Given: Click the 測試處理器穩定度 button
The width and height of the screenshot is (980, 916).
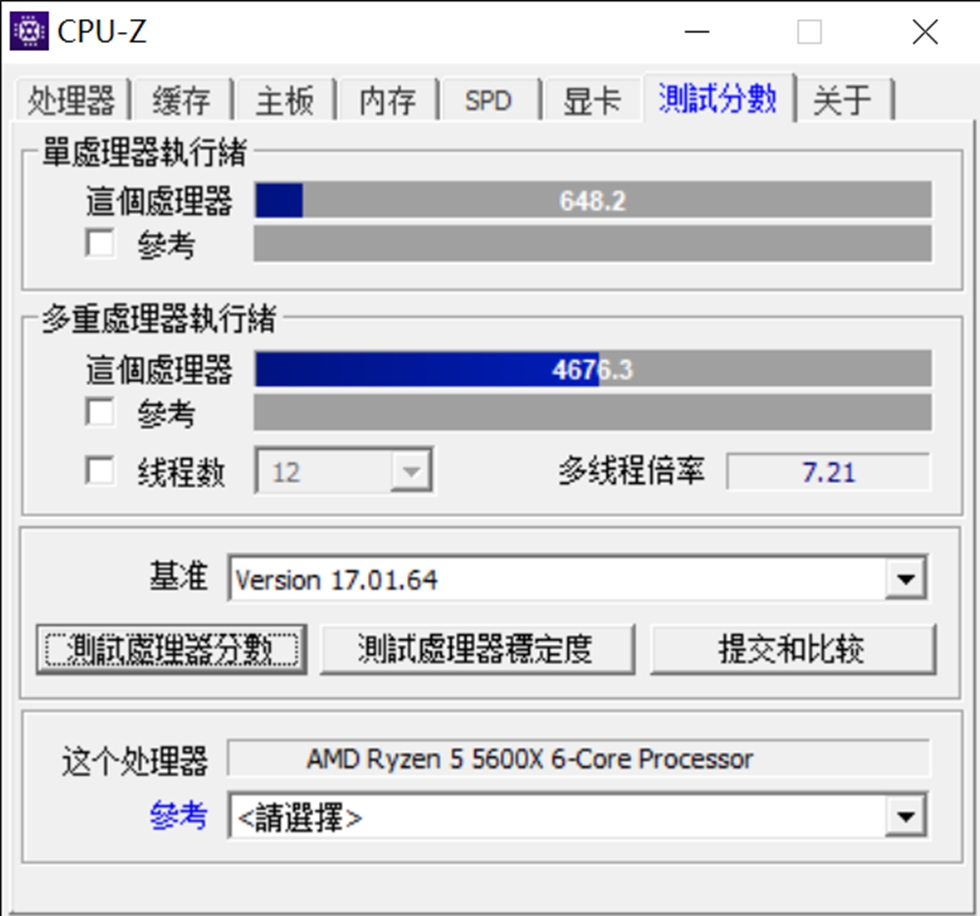Looking at the screenshot, I should [478, 649].
